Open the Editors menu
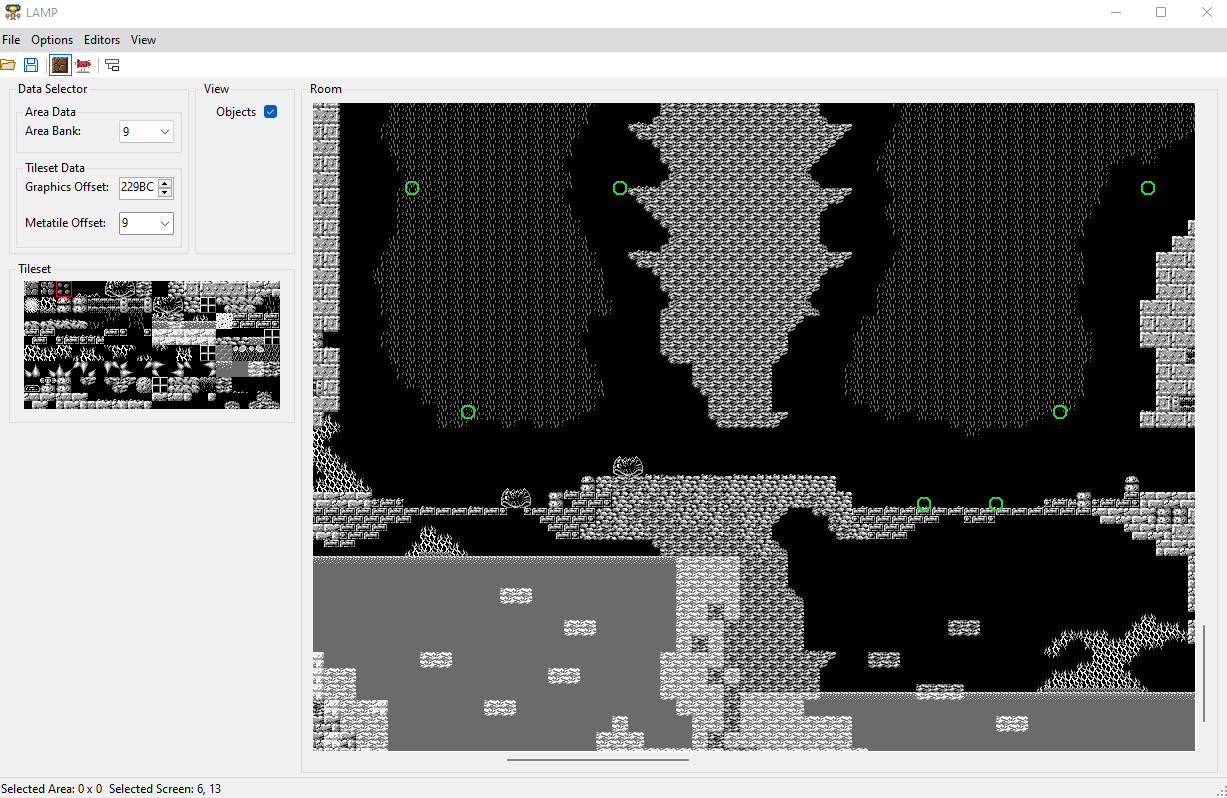1227x798 pixels. (x=102, y=40)
